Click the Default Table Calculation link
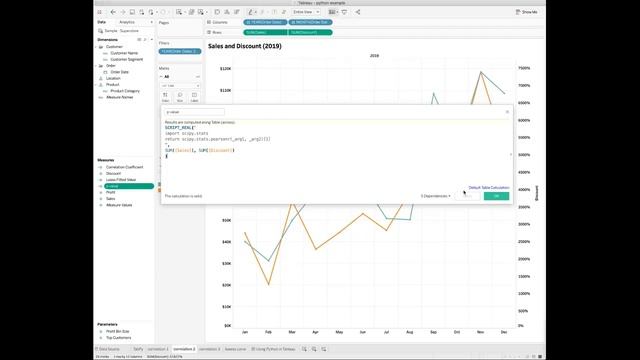This screenshot has width=640, height=360. point(489,187)
